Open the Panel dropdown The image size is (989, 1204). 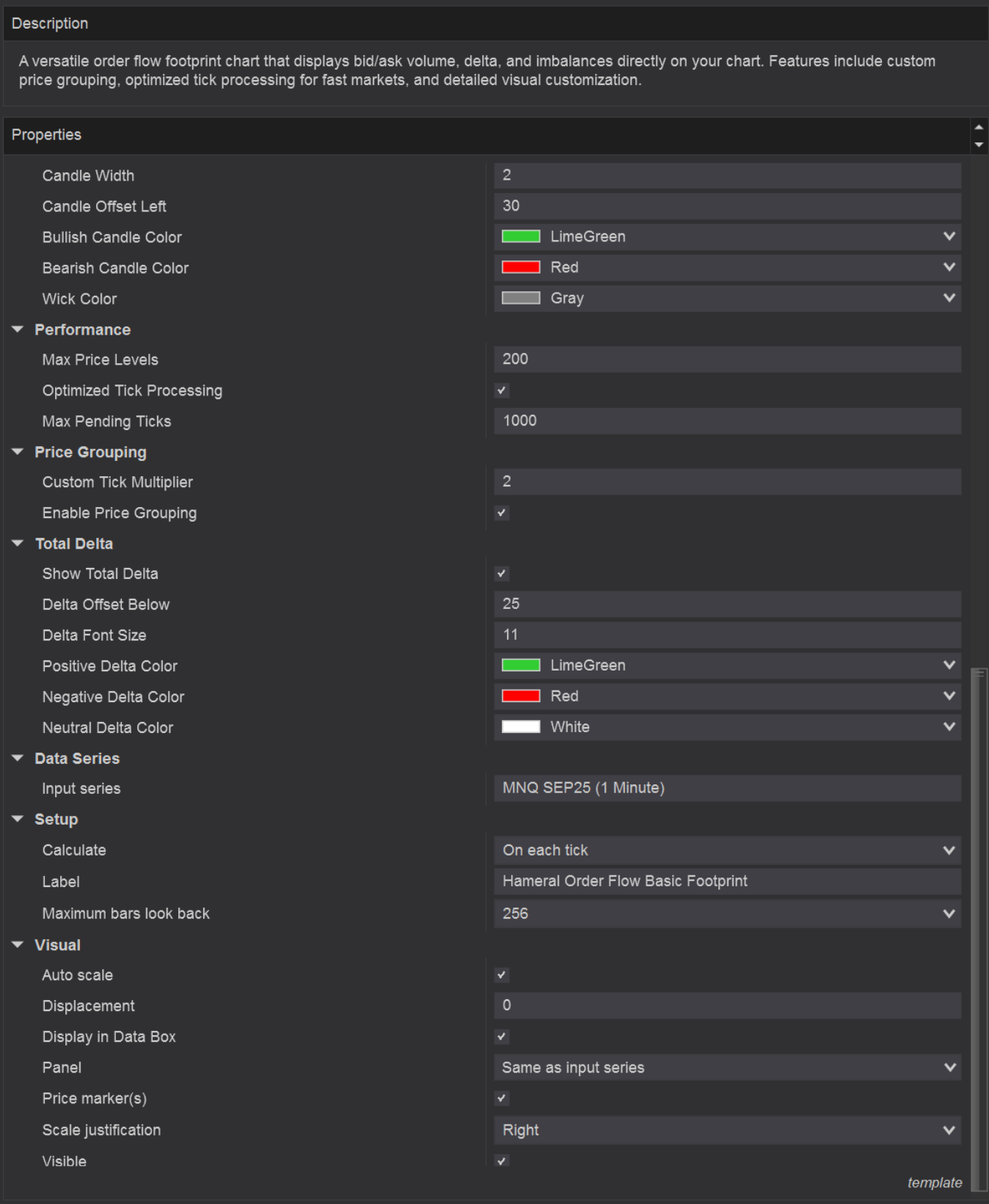click(x=949, y=1068)
